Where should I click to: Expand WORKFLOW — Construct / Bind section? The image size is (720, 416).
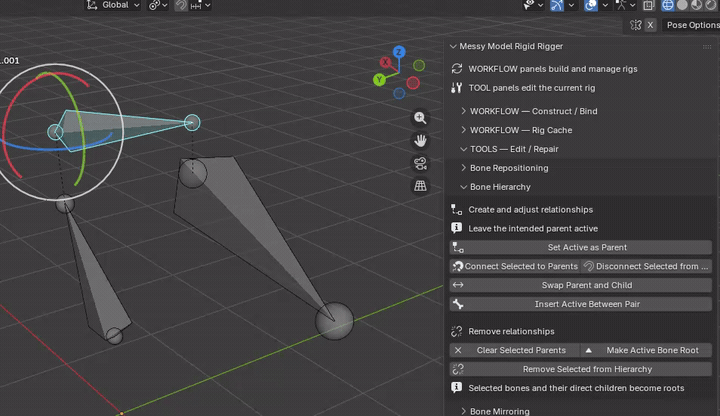(x=463, y=111)
